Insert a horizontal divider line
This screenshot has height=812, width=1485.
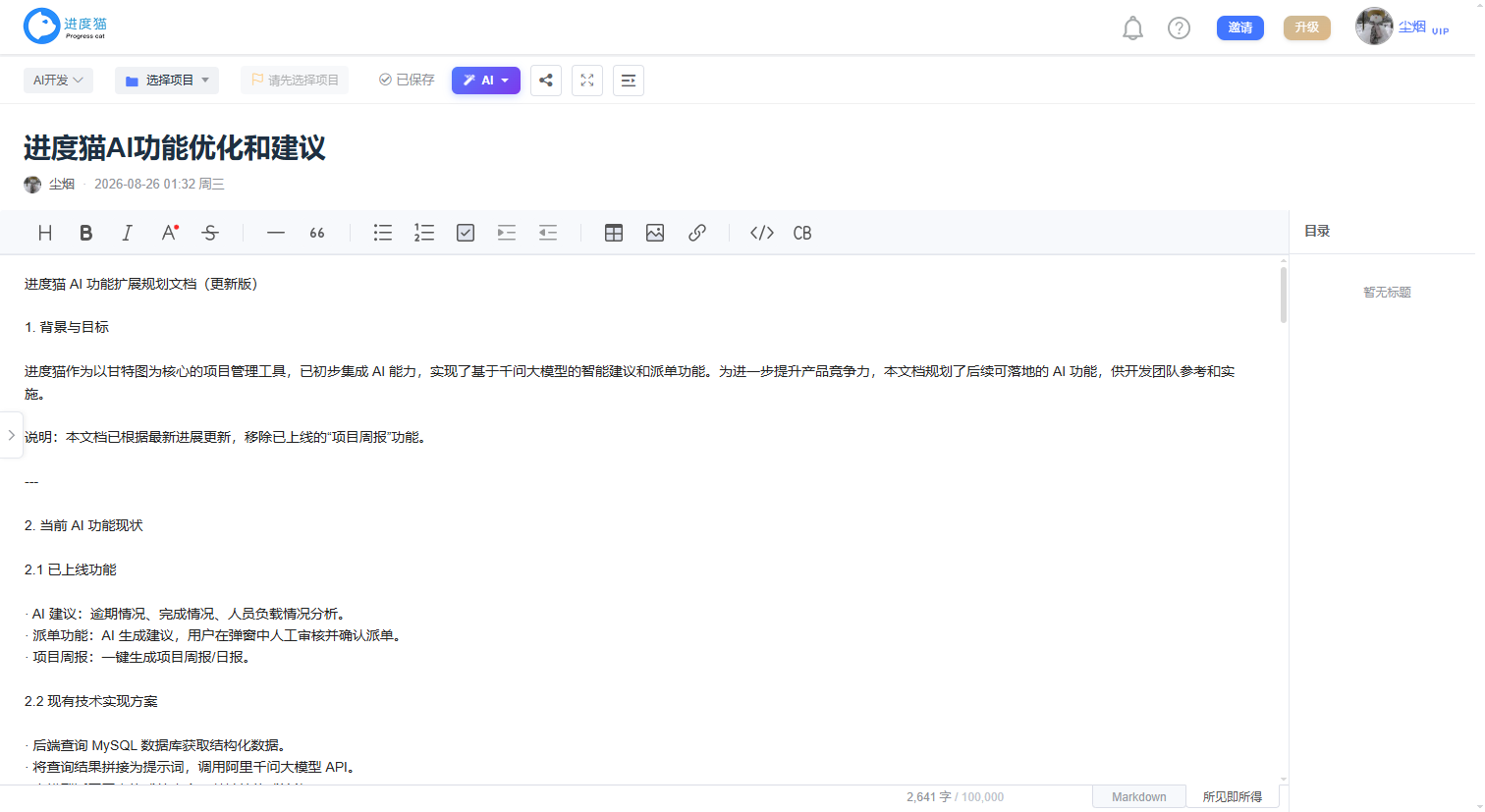276,233
